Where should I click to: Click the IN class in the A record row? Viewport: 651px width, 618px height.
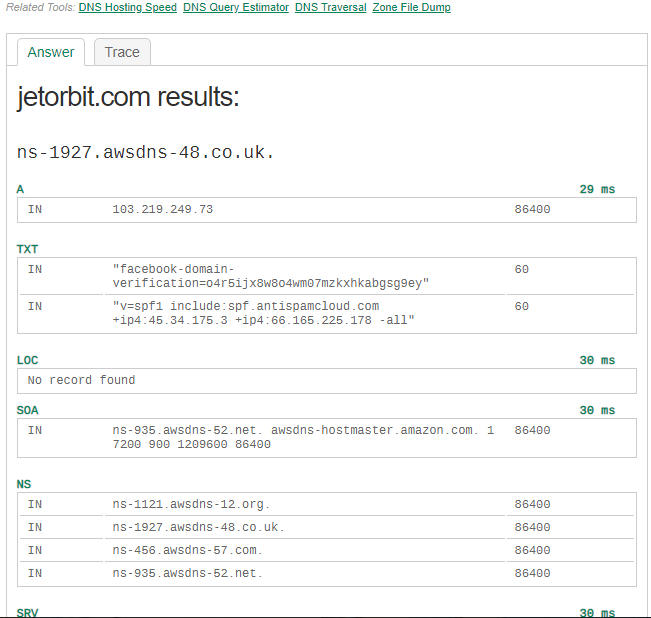[x=35, y=209]
